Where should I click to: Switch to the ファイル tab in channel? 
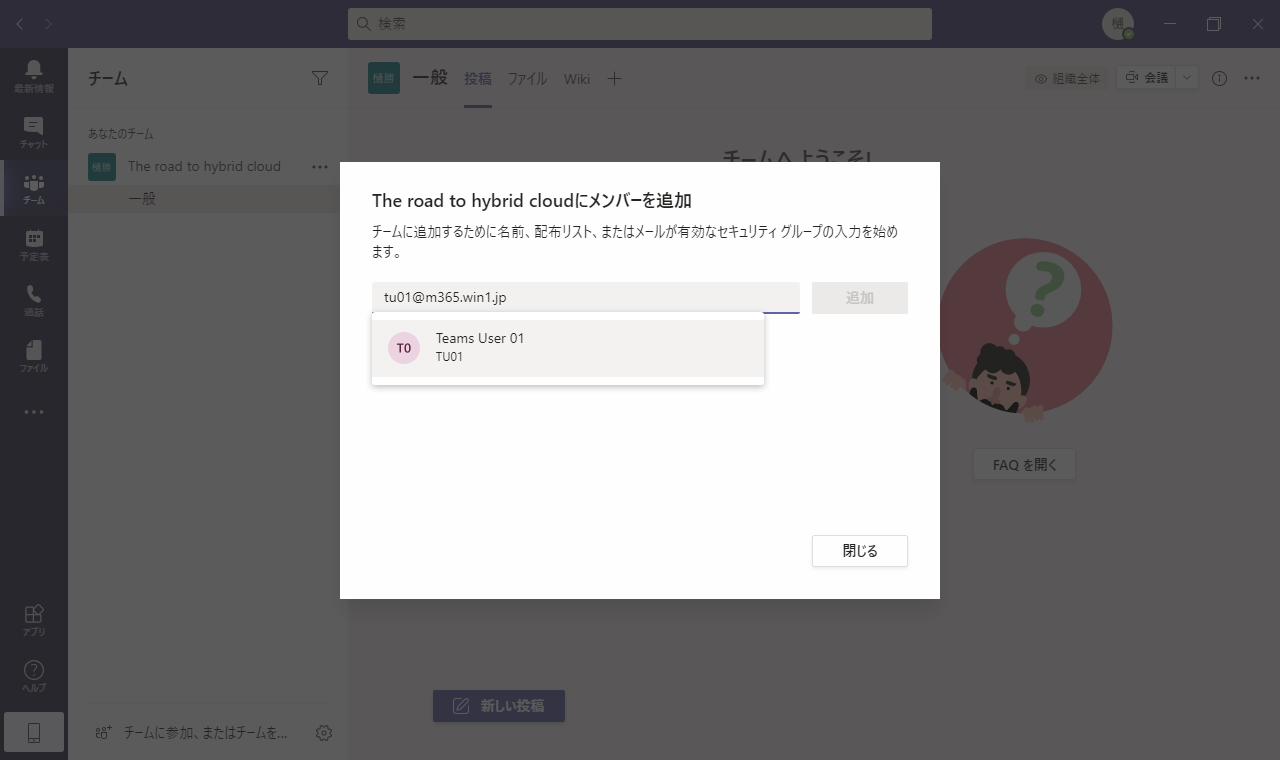(527, 78)
